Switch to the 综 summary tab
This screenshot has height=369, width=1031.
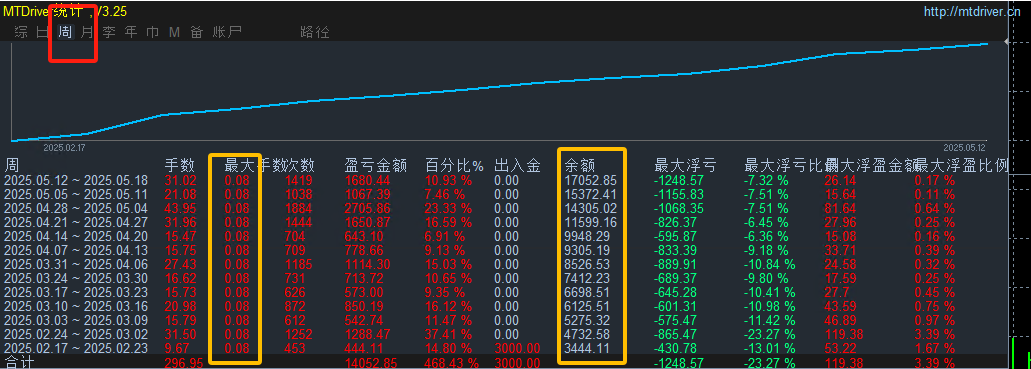pos(21,32)
